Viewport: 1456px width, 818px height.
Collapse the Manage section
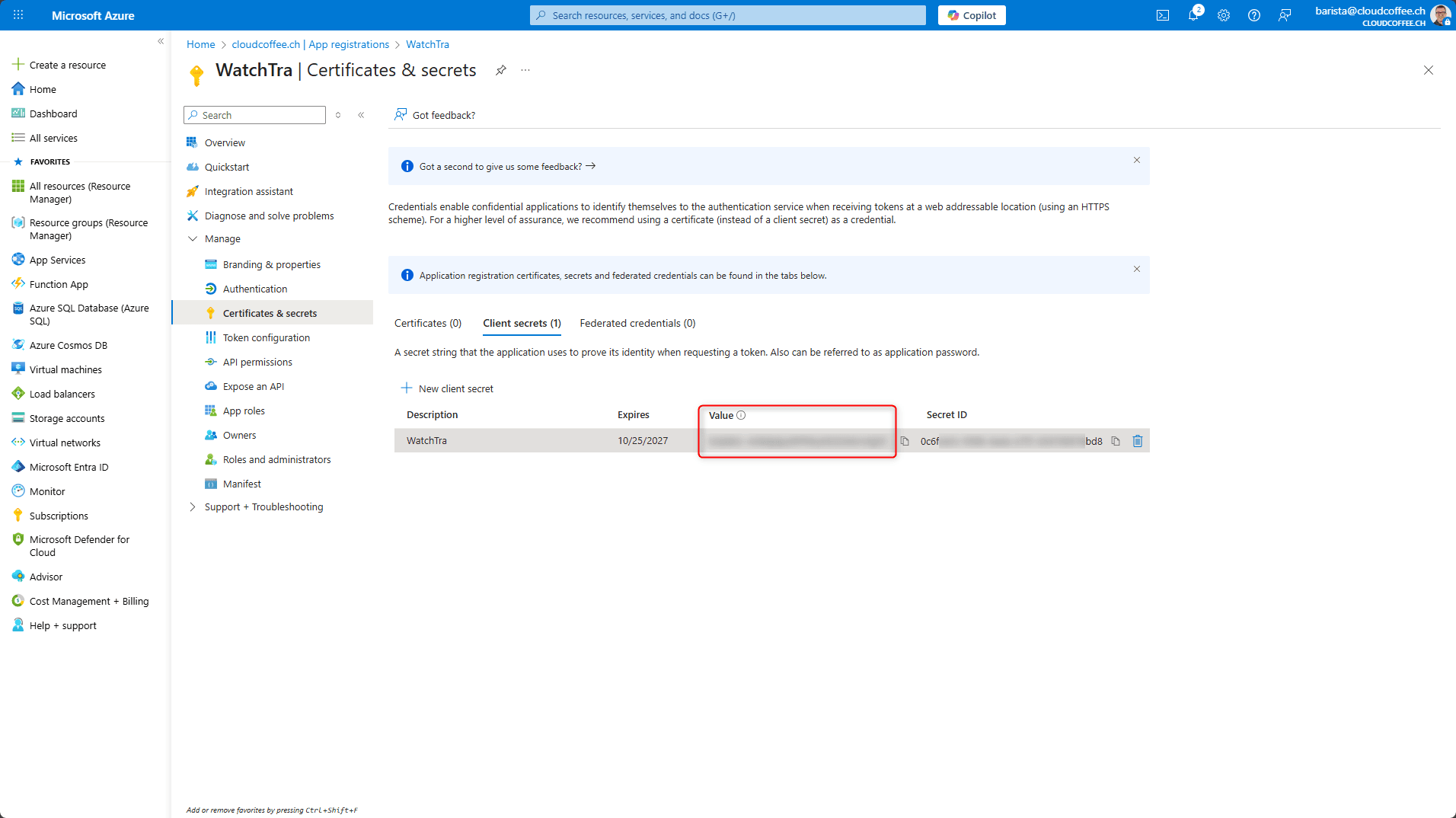pos(193,239)
